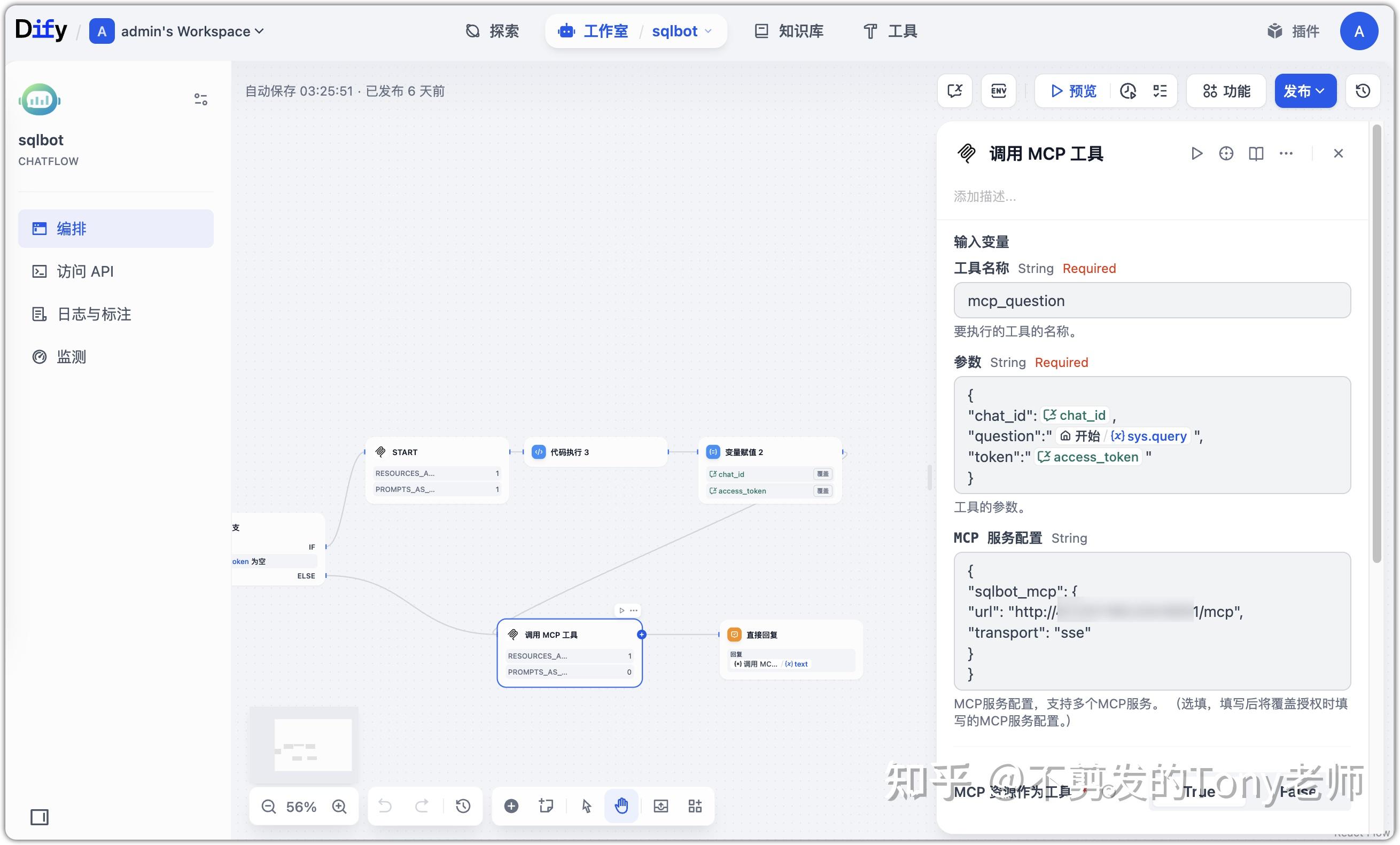This screenshot has width=1400, height=845.
Task: Toggle 覆盖 on the chat_id assignment row
Action: click(x=822, y=474)
